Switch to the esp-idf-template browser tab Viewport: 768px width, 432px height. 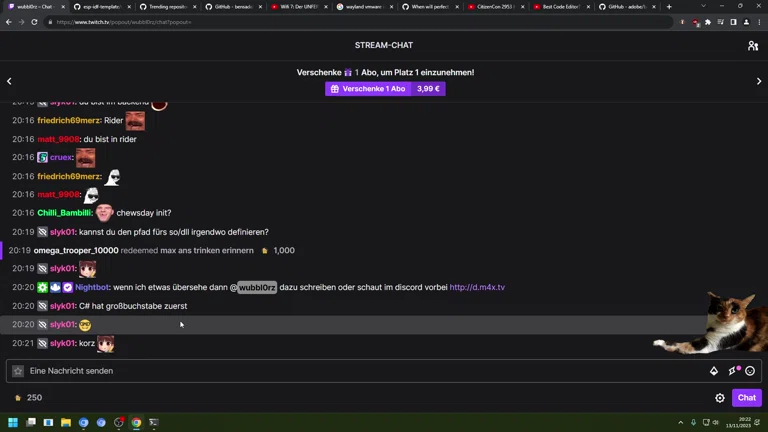101,7
